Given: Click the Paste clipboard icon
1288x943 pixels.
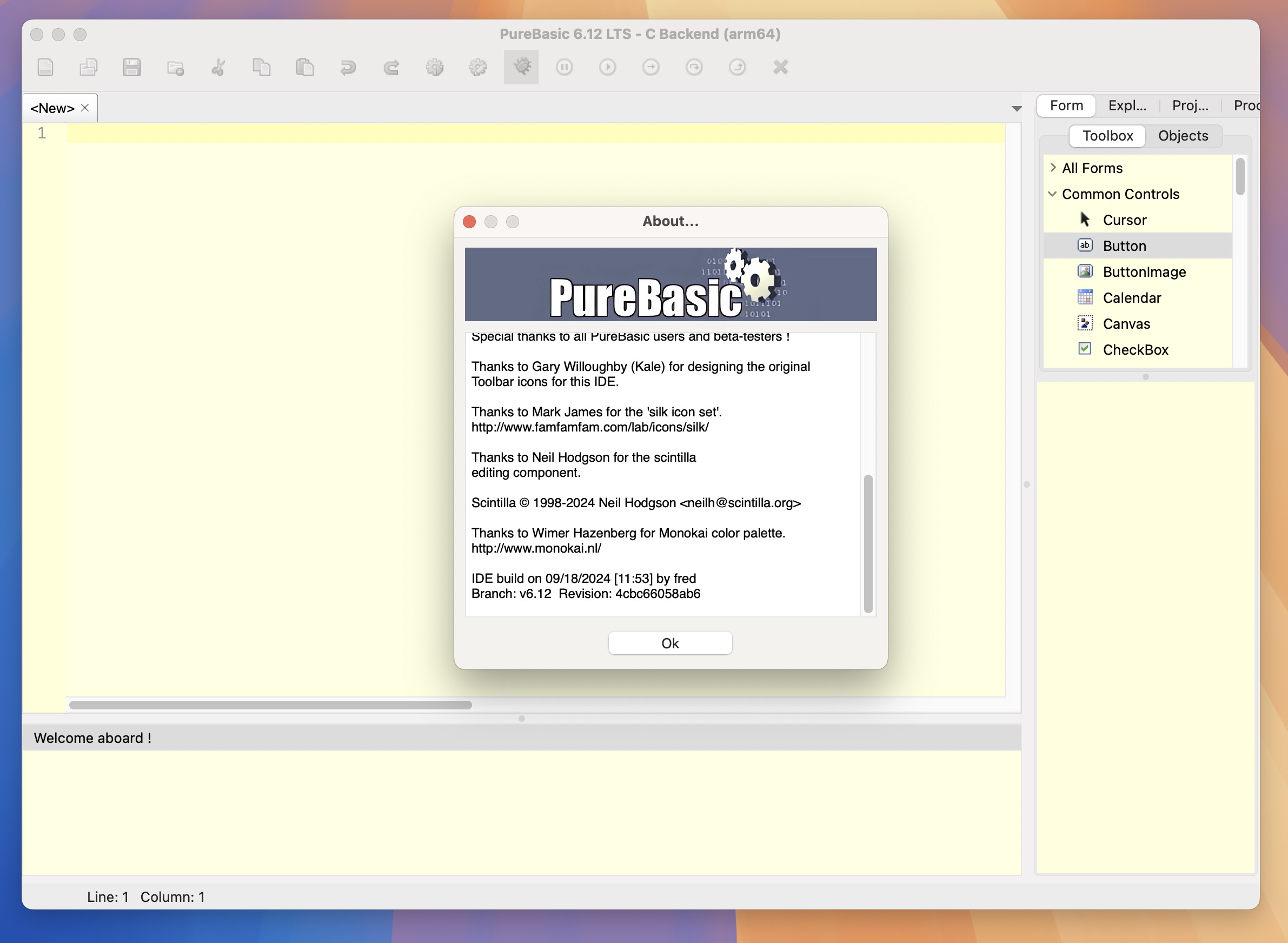Looking at the screenshot, I should point(305,68).
